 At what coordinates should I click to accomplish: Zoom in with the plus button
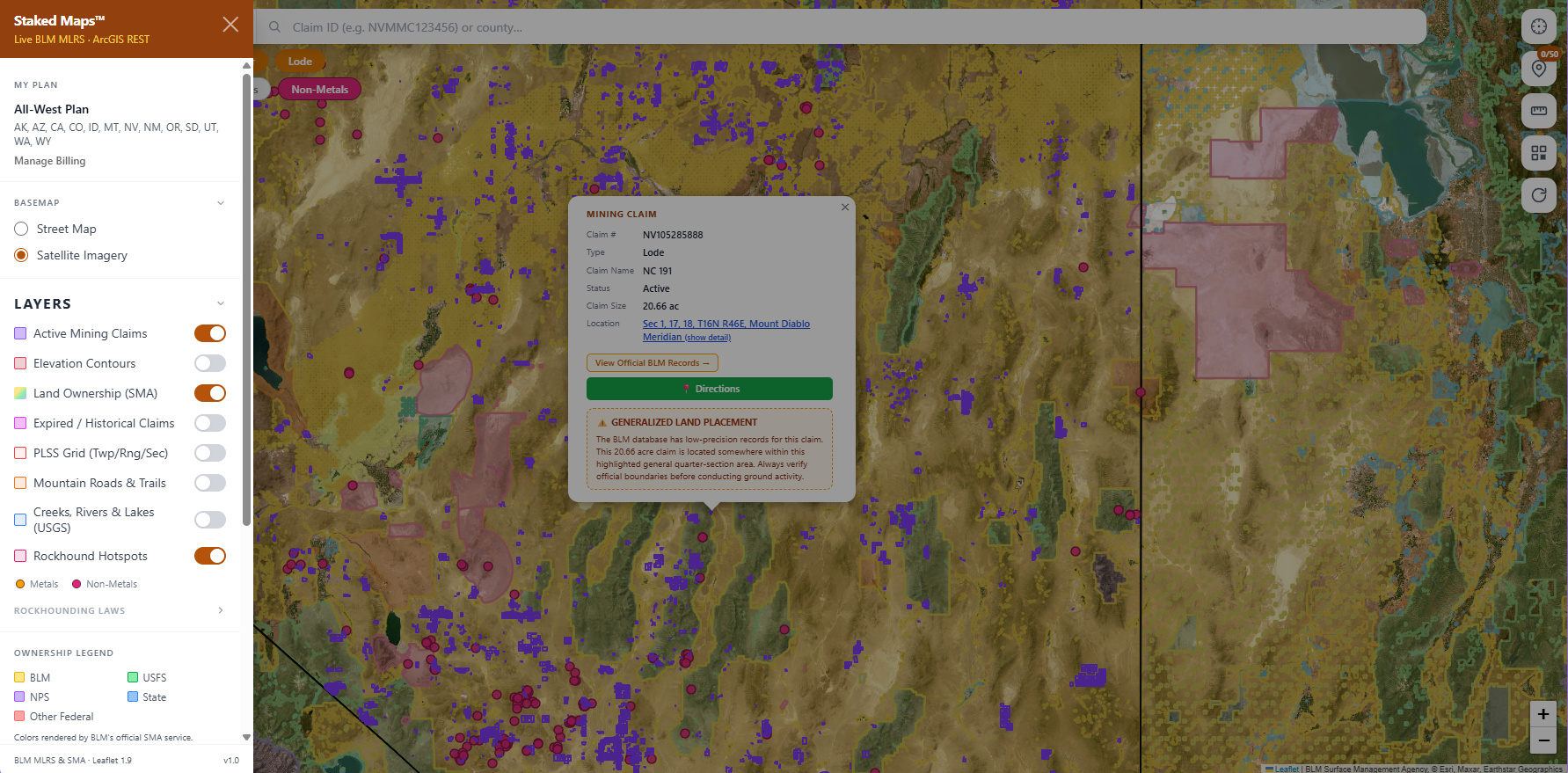coord(1543,714)
